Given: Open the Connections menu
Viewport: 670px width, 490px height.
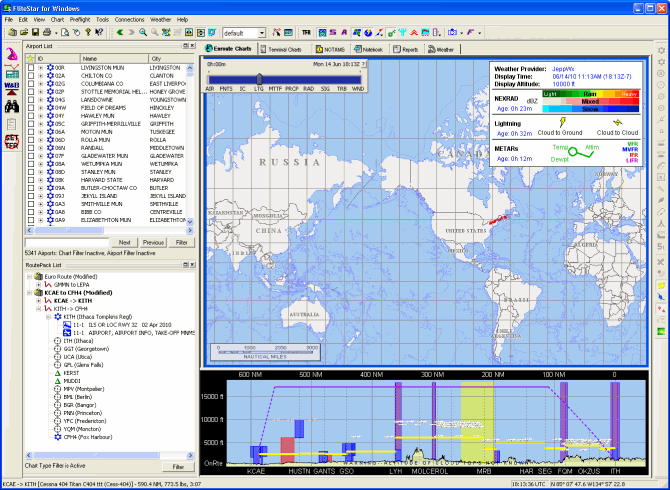Looking at the screenshot, I should [x=129, y=20].
